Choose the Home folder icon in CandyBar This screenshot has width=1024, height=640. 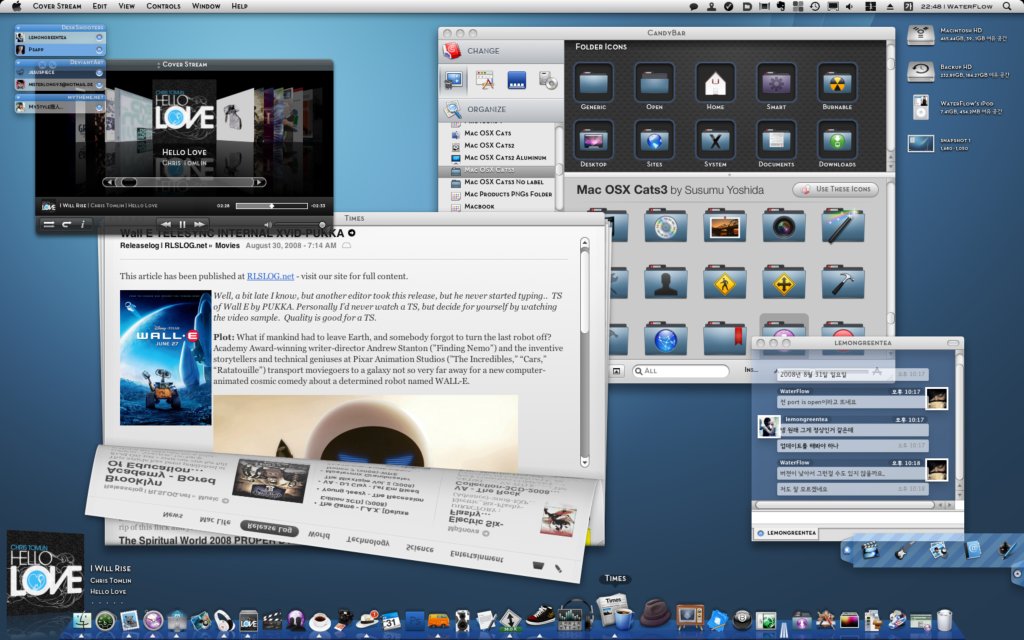(x=715, y=83)
